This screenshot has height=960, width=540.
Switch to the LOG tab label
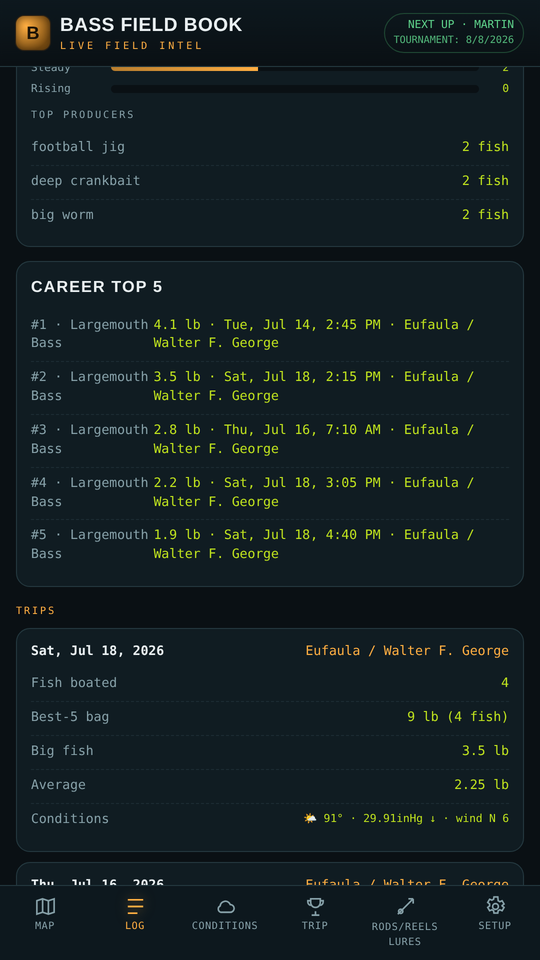point(135,925)
